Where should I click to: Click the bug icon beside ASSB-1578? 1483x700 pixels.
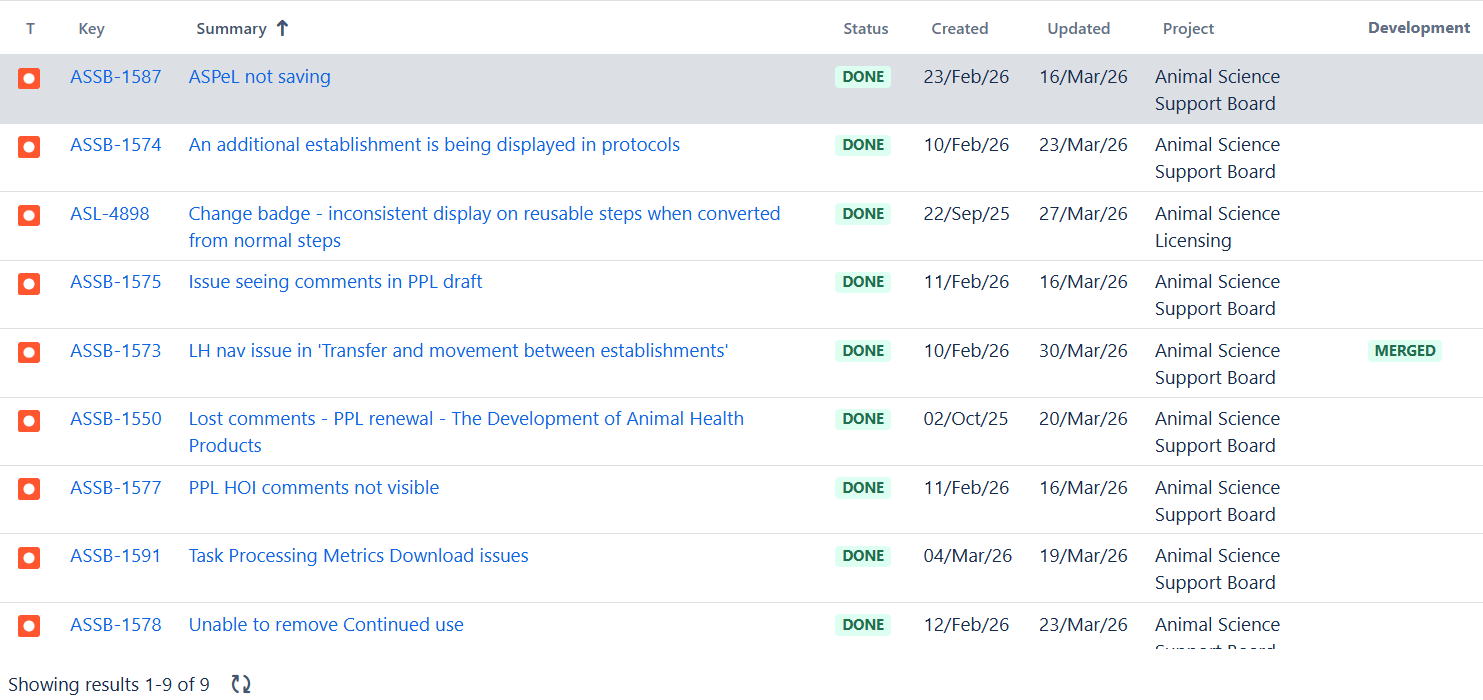tap(29, 625)
